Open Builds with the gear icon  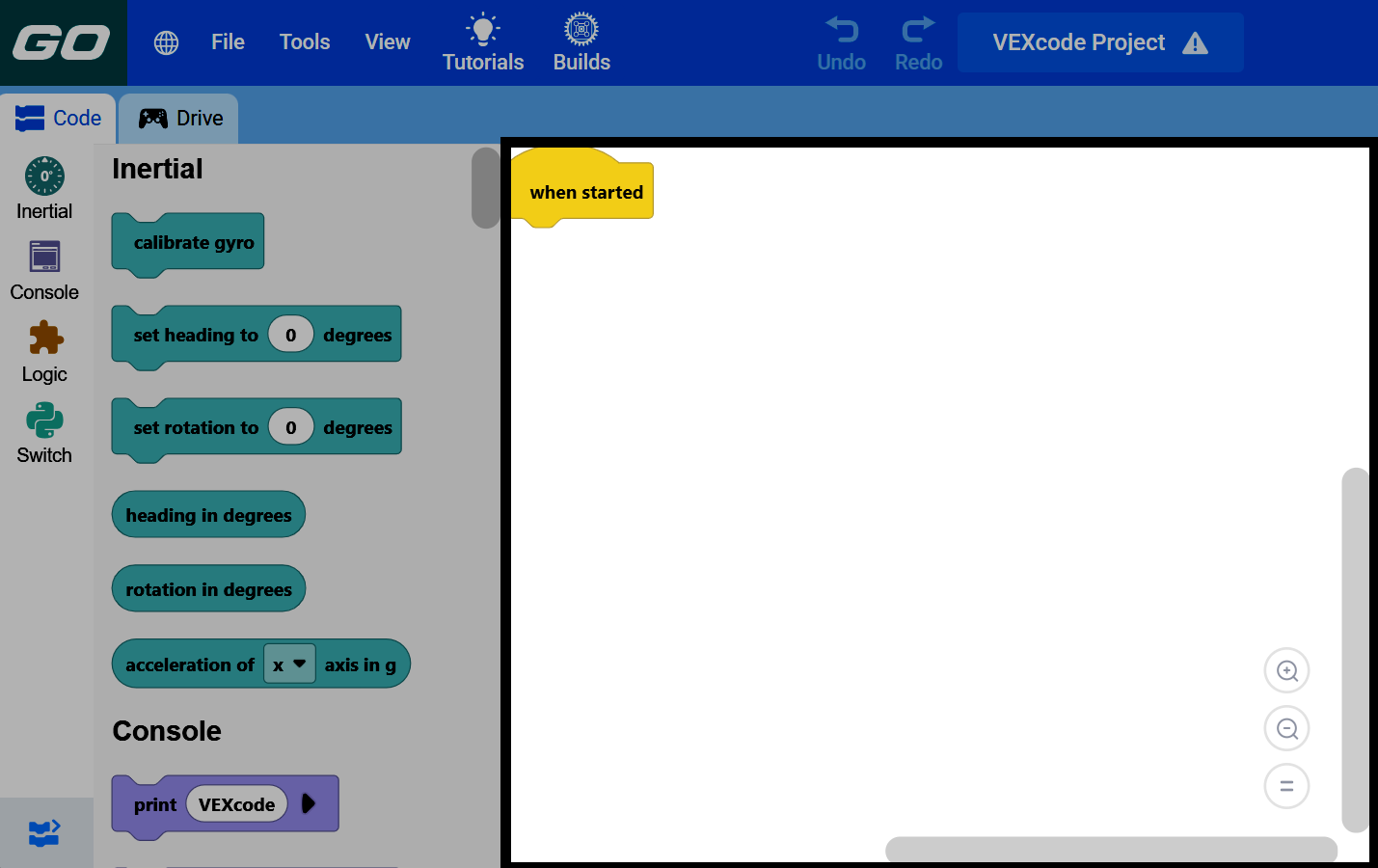click(581, 42)
